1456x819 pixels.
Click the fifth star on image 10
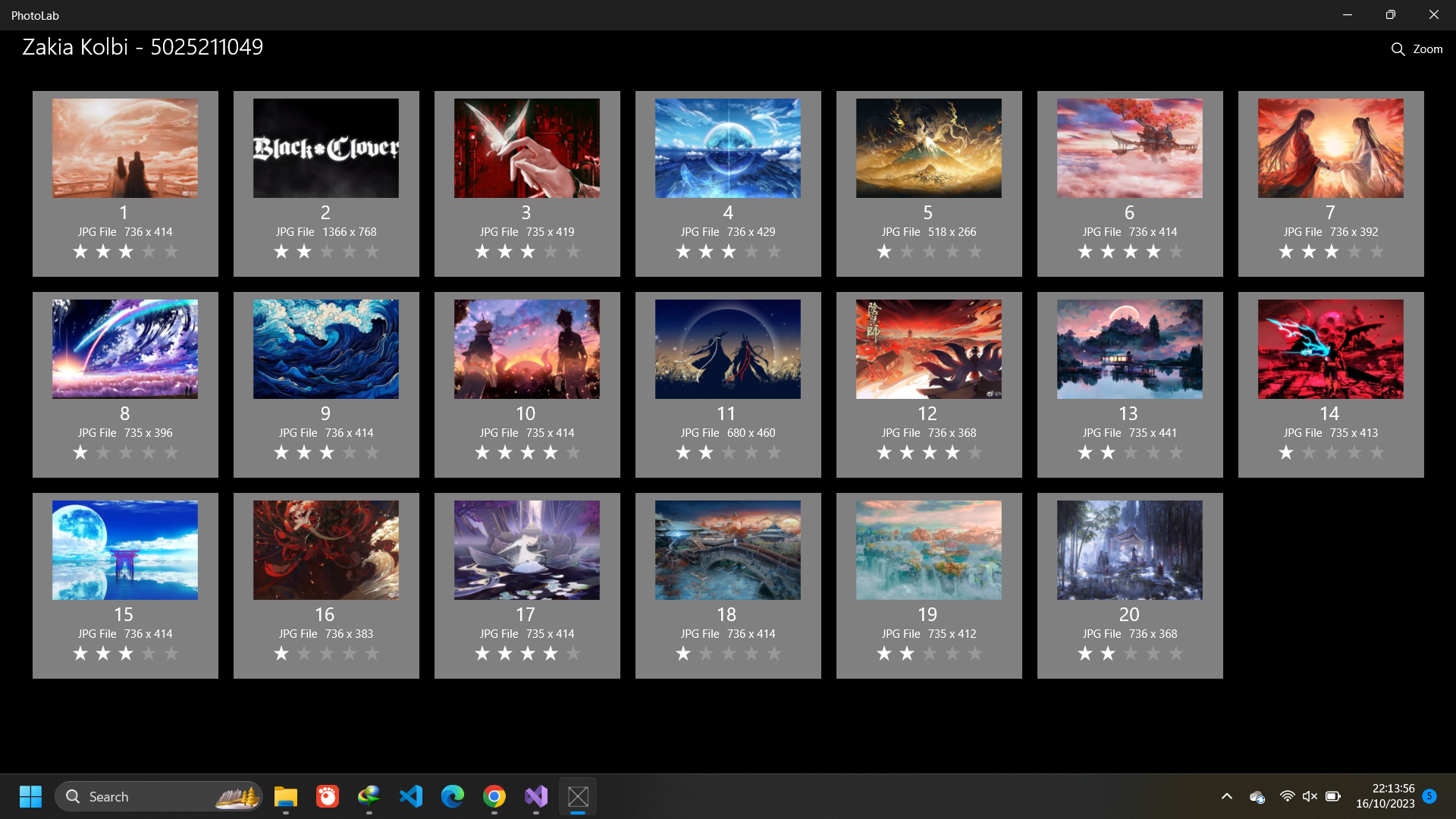coord(573,453)
